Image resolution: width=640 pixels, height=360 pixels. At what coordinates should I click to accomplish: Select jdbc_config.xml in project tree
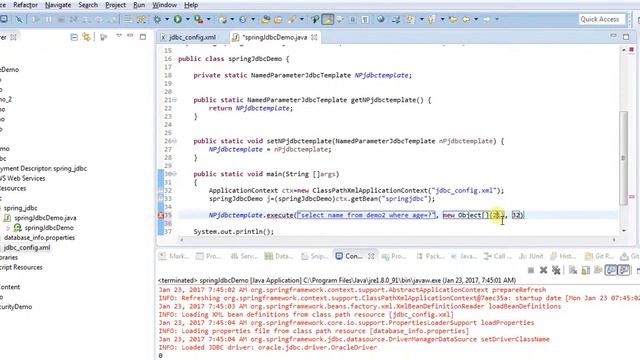27,247
